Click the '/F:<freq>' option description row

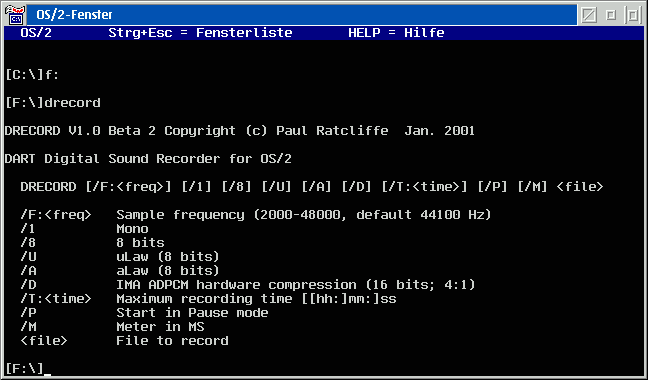(255, 215)
